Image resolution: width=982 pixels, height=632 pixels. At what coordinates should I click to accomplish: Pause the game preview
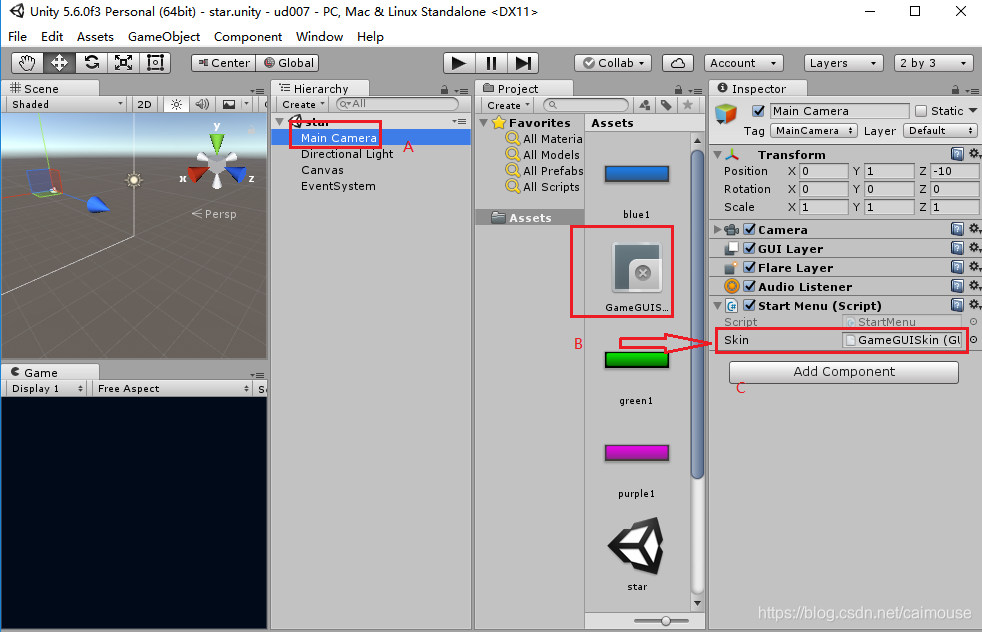(x=491, y=63)
